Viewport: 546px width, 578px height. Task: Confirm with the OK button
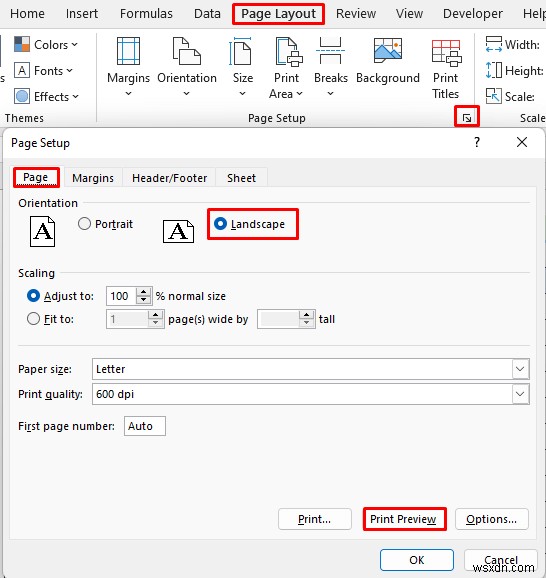(x=417, y=560)
